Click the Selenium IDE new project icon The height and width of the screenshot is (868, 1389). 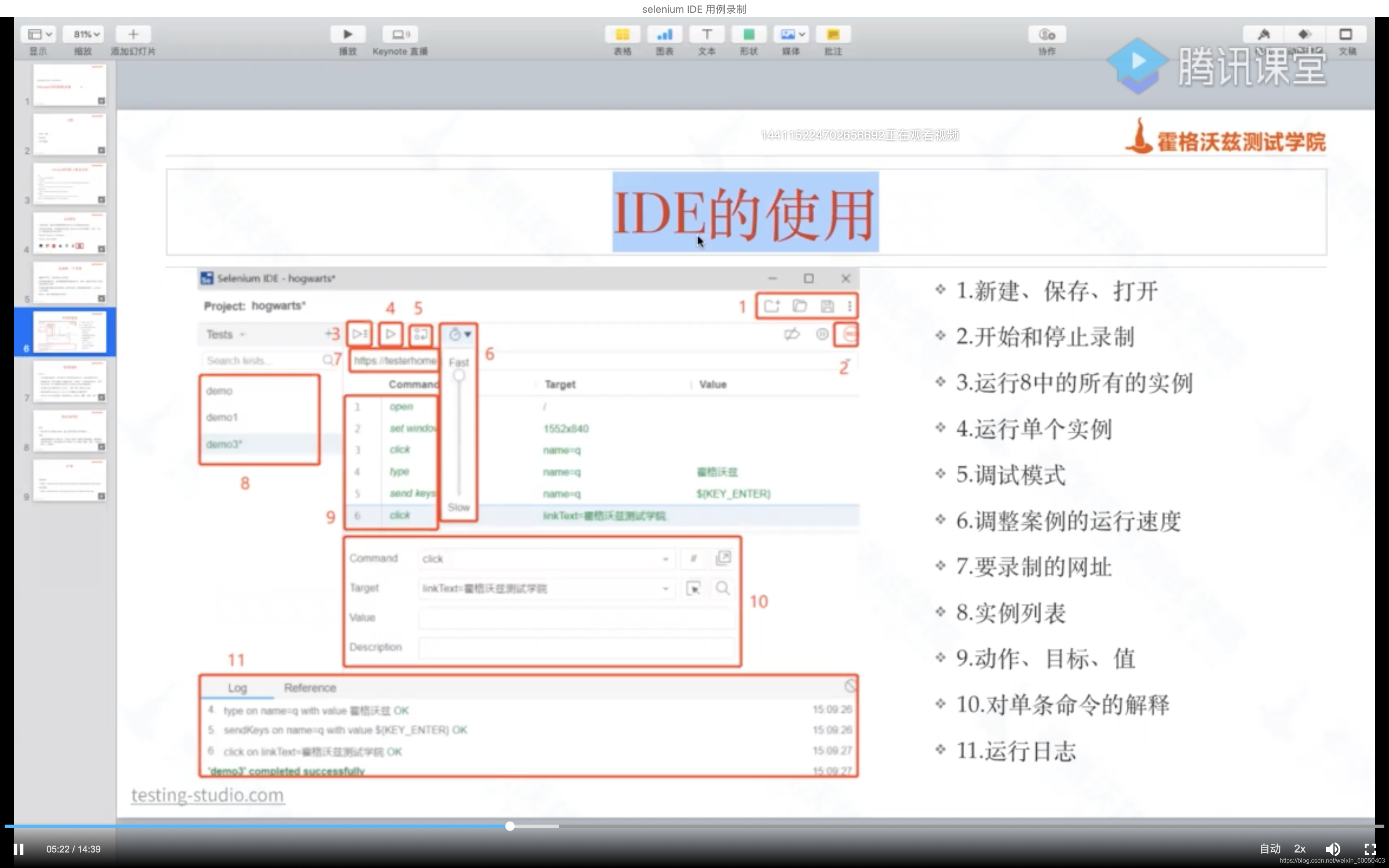point(771,306)
